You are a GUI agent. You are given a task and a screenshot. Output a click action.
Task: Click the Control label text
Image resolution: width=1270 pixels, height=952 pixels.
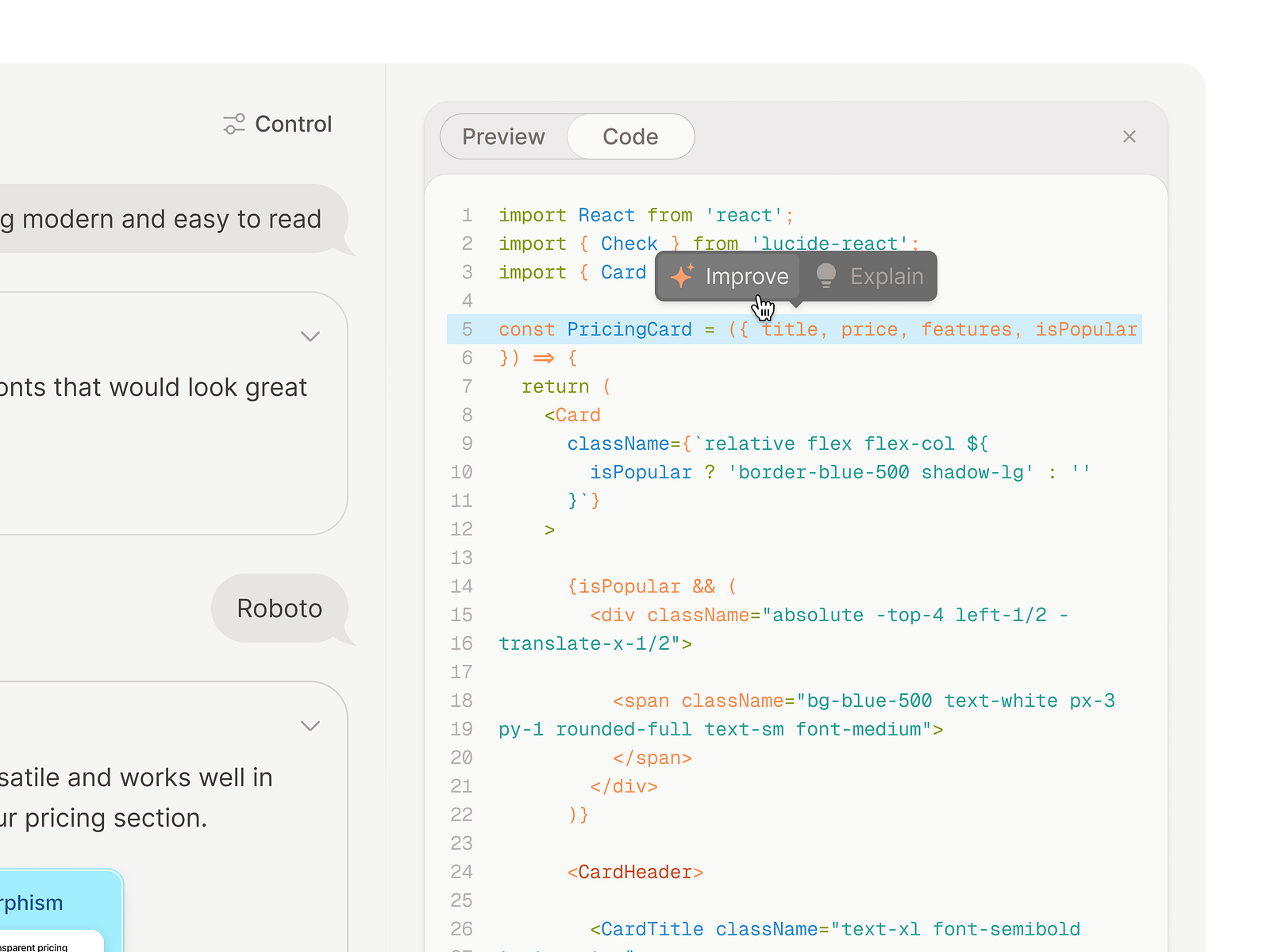click(293, 124)
